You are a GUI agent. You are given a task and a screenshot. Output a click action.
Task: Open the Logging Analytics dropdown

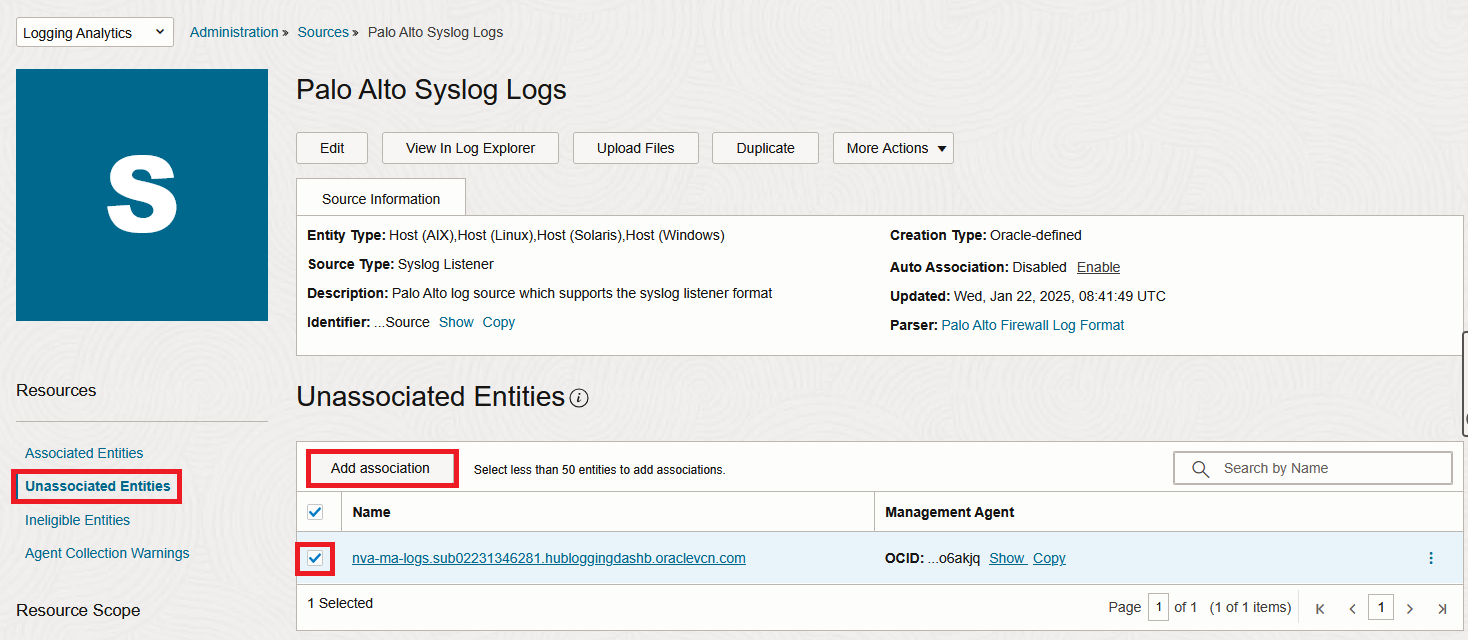pos(95,33)
